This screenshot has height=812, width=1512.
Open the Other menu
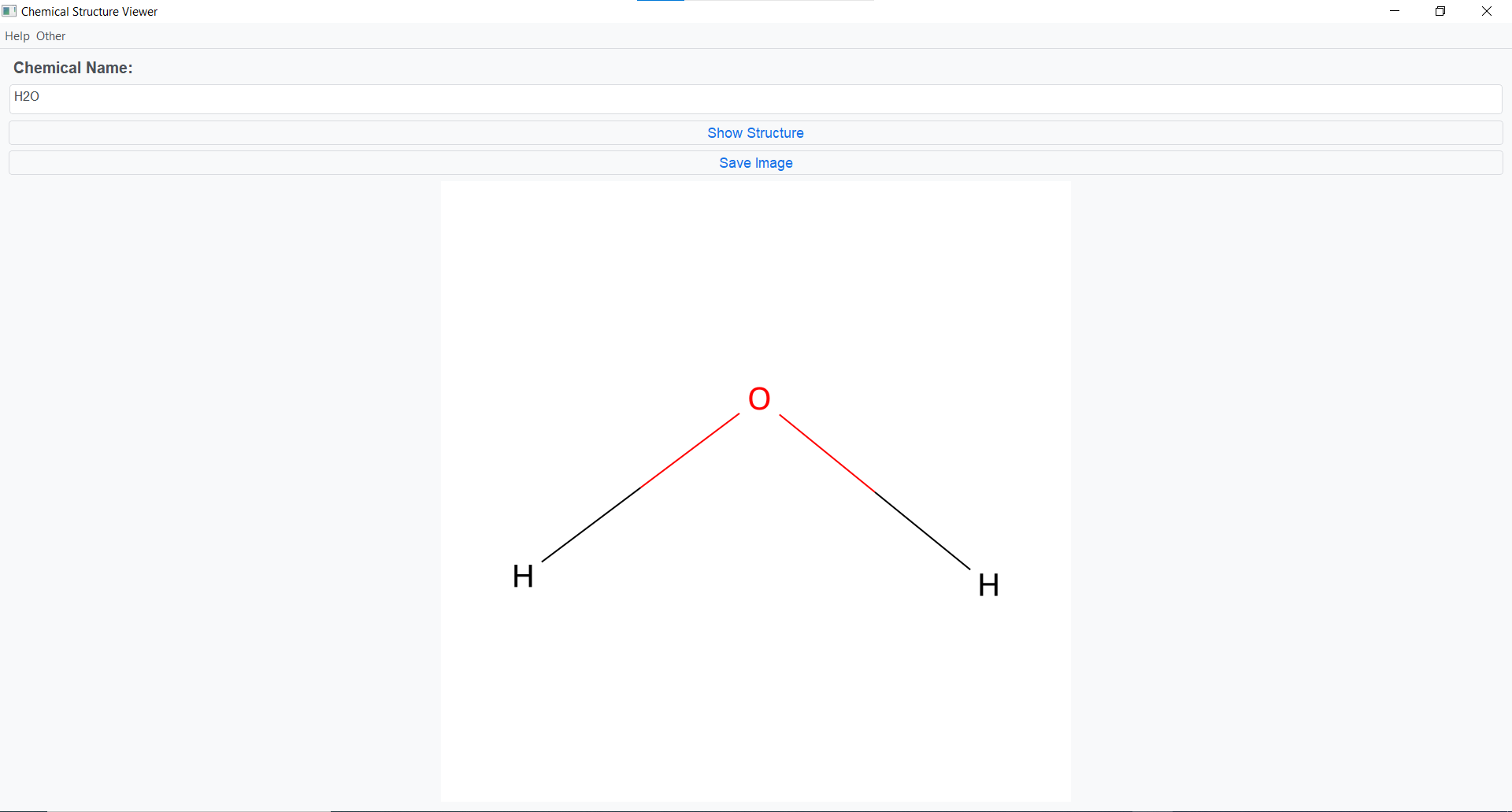[x=51, y=36]
